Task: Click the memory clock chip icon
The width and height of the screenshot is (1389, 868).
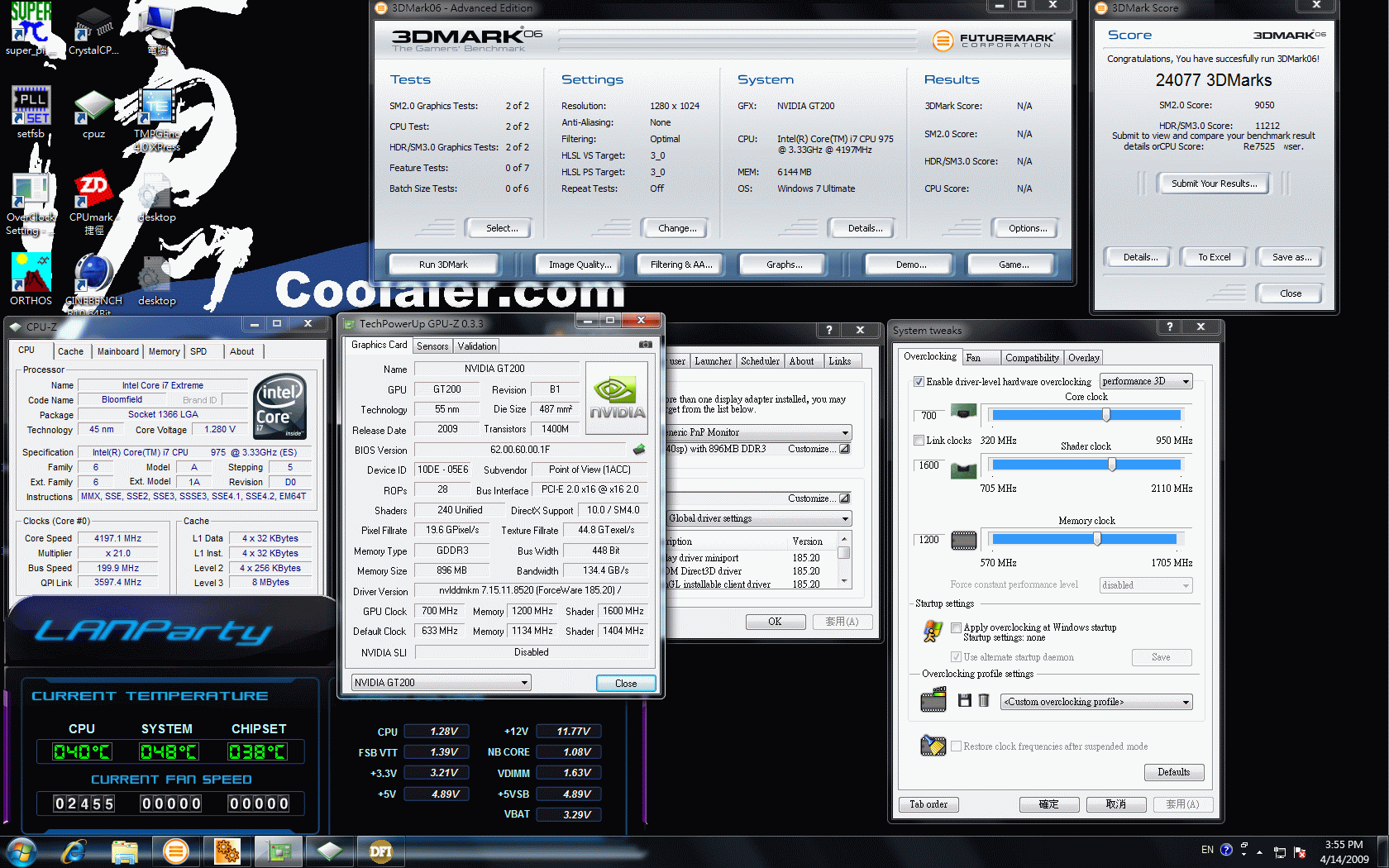Action: coord(964,541)
